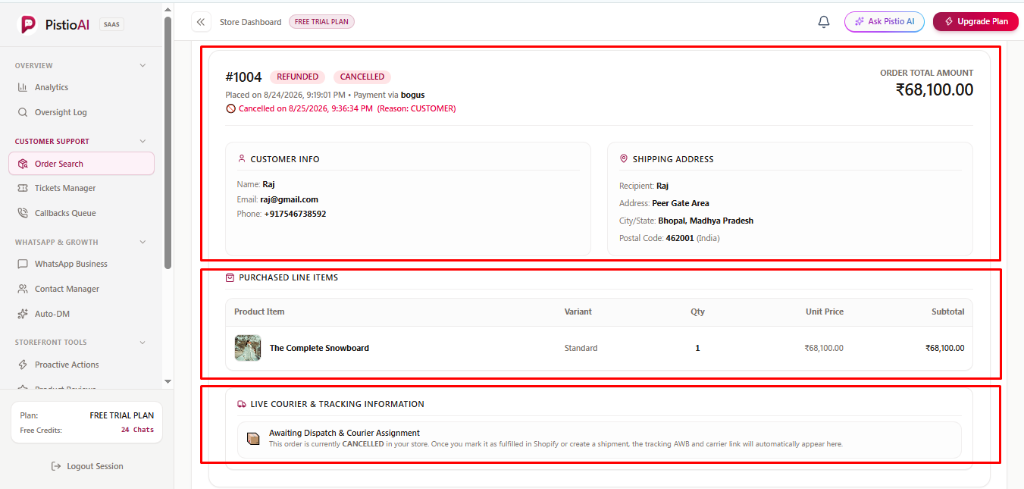Click the FREE TRIAL PLAN badge in header

[321, 22]
